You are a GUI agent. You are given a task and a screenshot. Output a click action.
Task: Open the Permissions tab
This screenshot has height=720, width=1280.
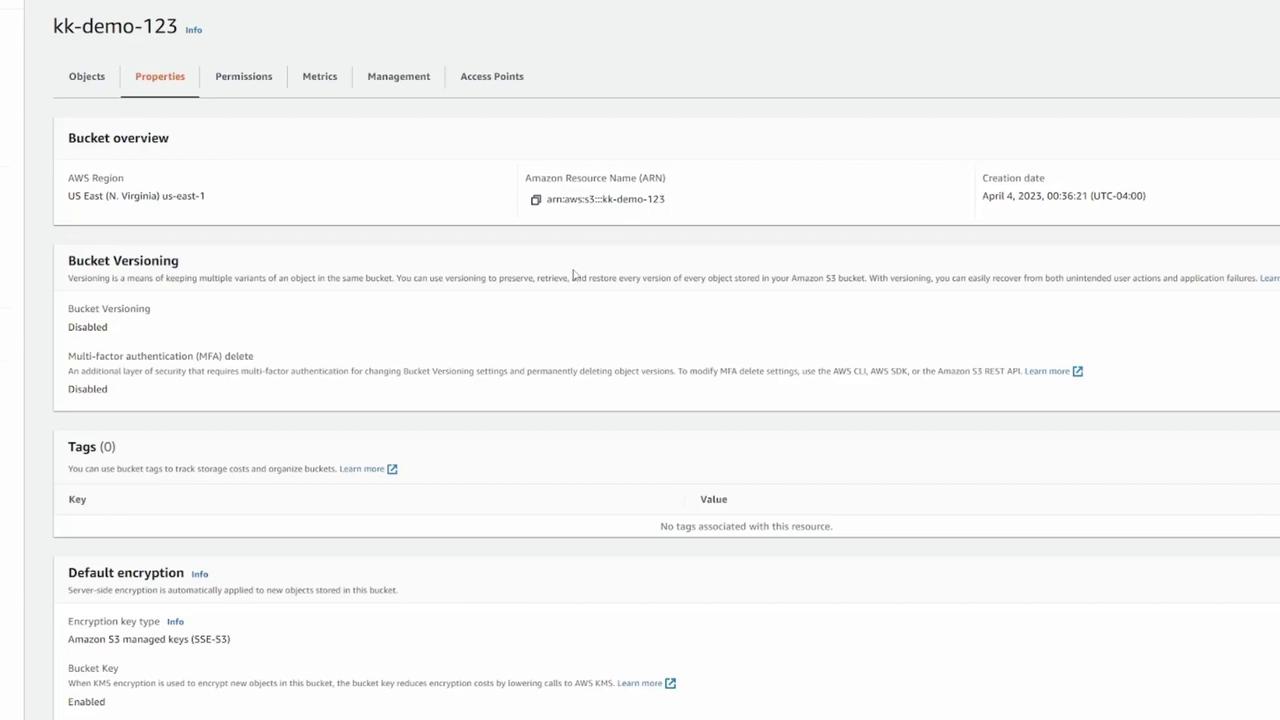(x=243, y=76)
